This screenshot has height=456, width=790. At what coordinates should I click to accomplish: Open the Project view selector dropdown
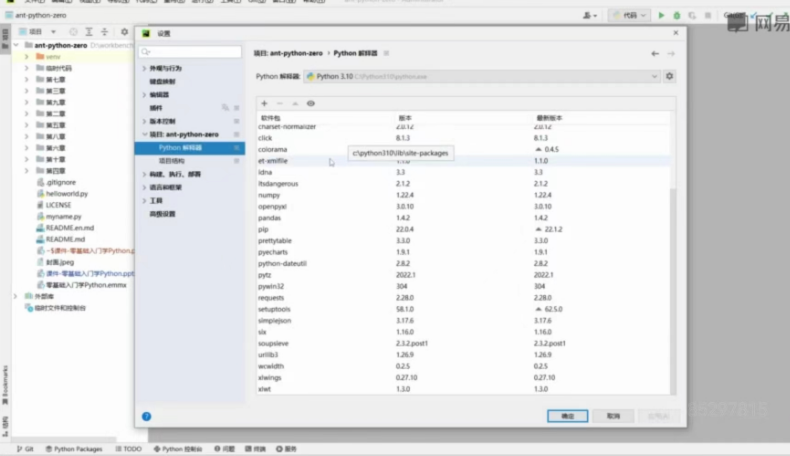pos(37,32)
